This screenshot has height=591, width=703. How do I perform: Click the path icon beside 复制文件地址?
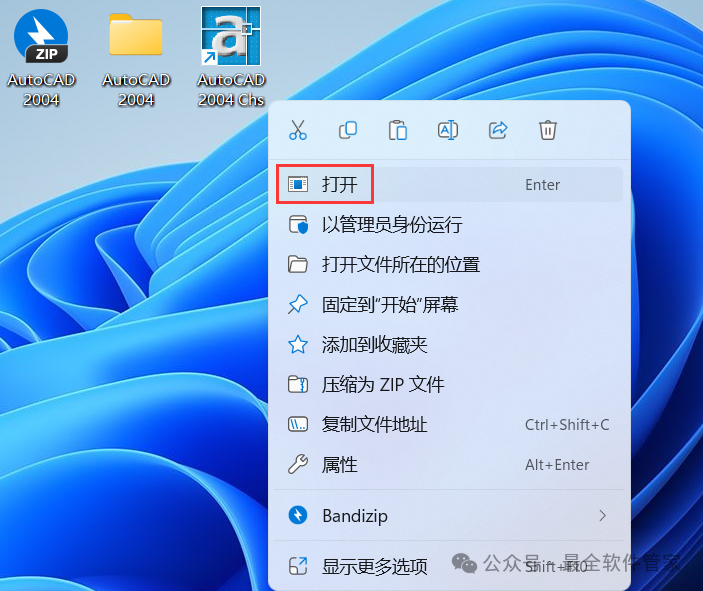click(298, 424)
